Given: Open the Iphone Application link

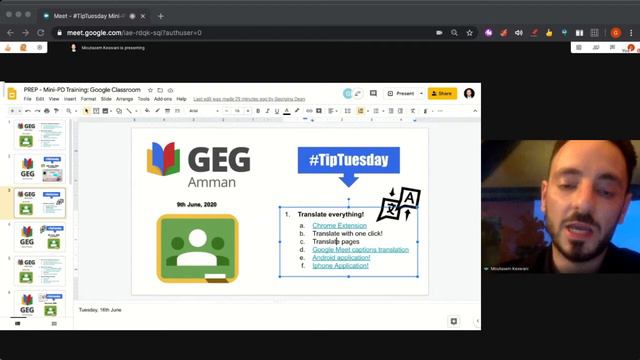Looking at the screenshot, I should 340,265.
